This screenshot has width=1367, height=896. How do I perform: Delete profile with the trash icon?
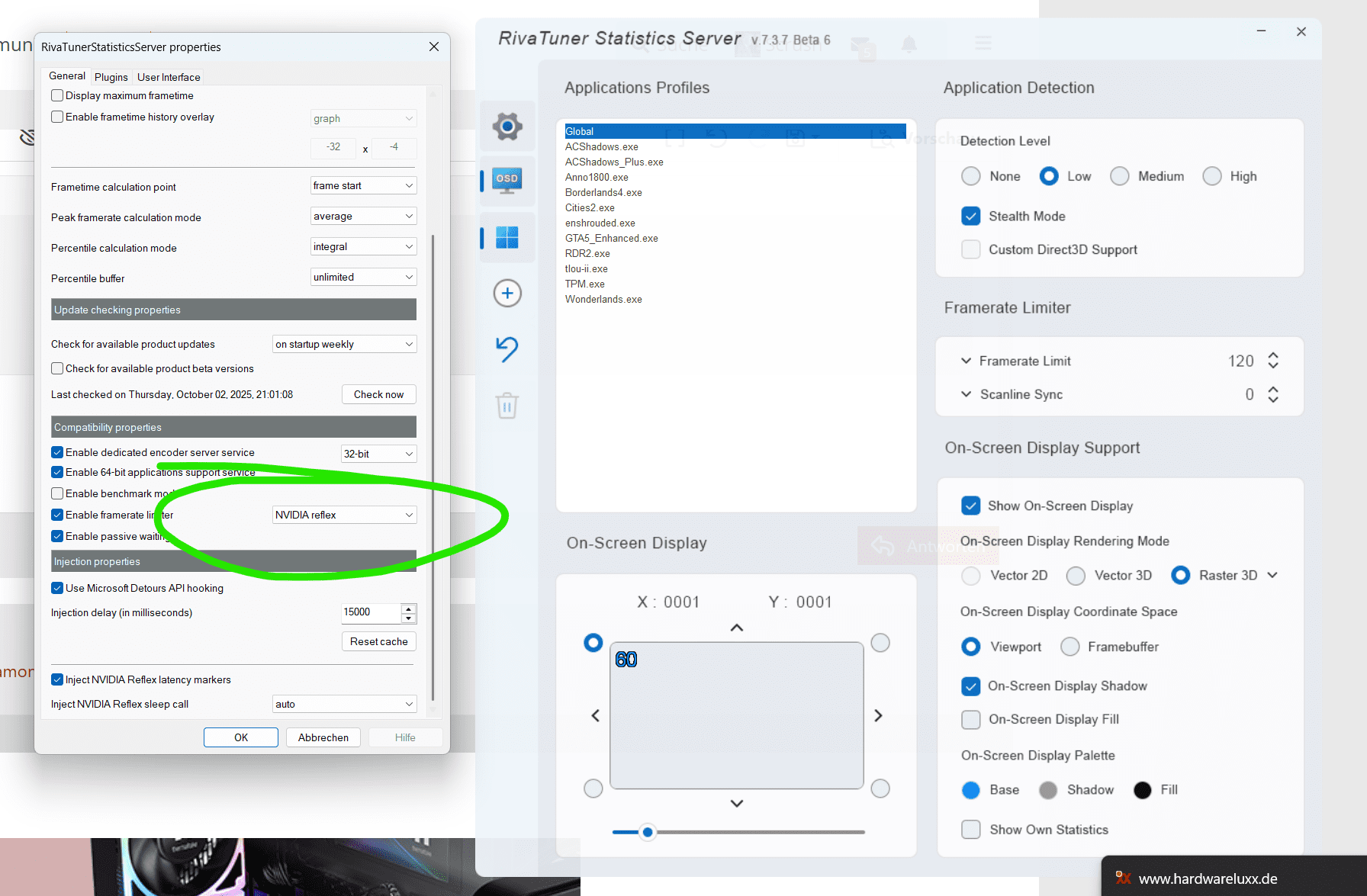point(507,405)
